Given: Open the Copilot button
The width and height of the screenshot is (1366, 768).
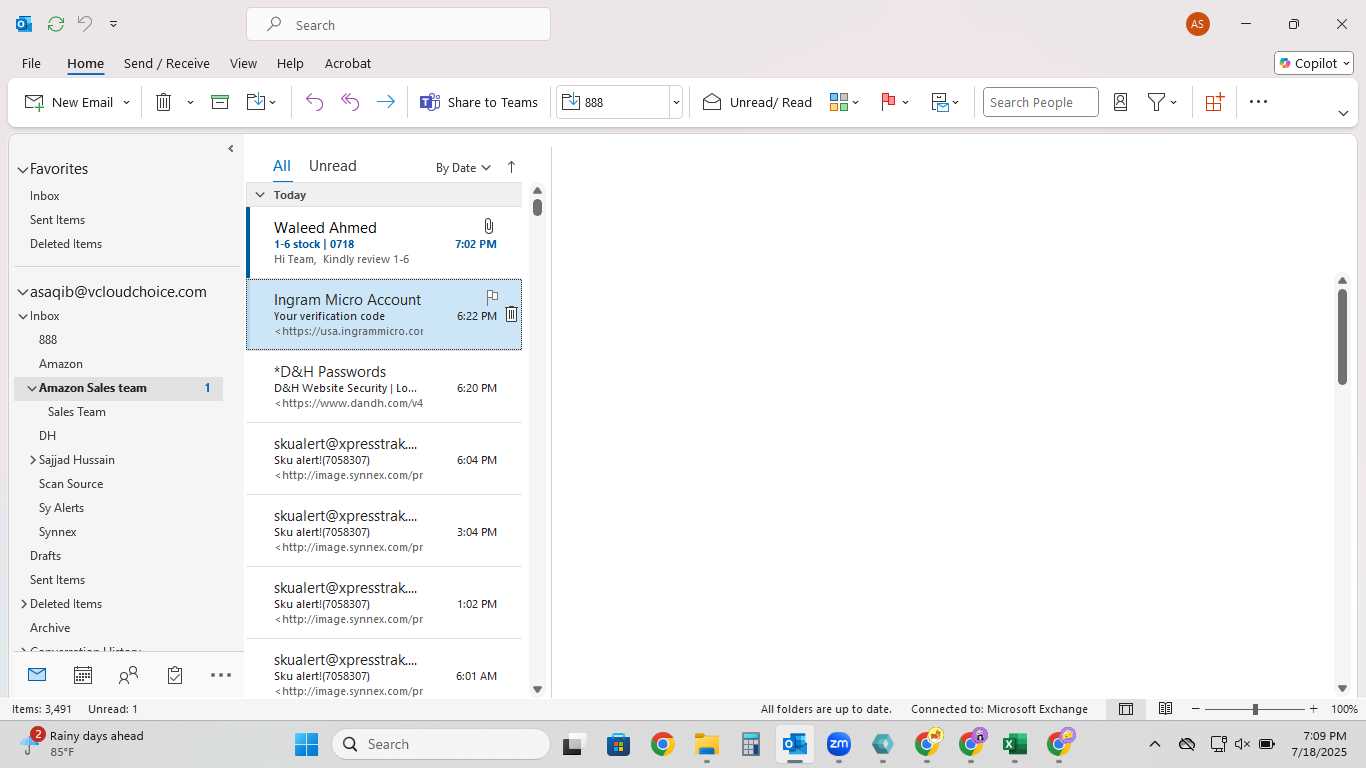Looking at the screenshot, I should click(x=1313, y=63).
